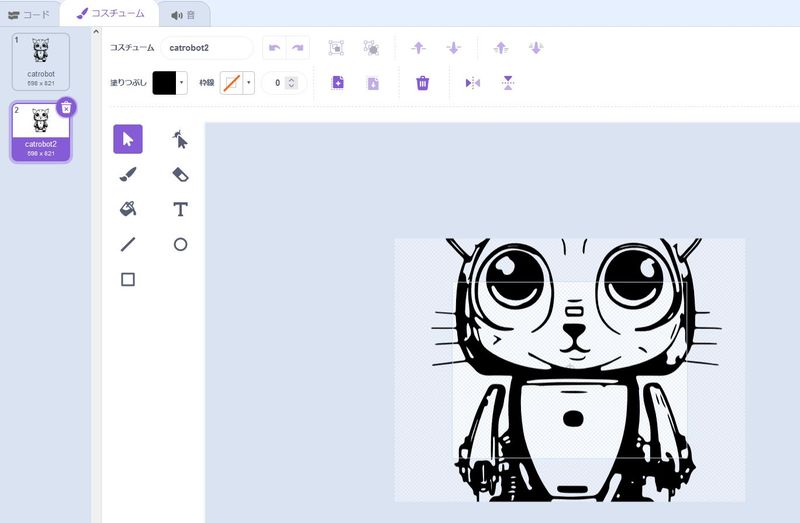The height and width of the screenshot is (523, 800).
Task: Select the Text tool
Action: (x=180, y=209)
